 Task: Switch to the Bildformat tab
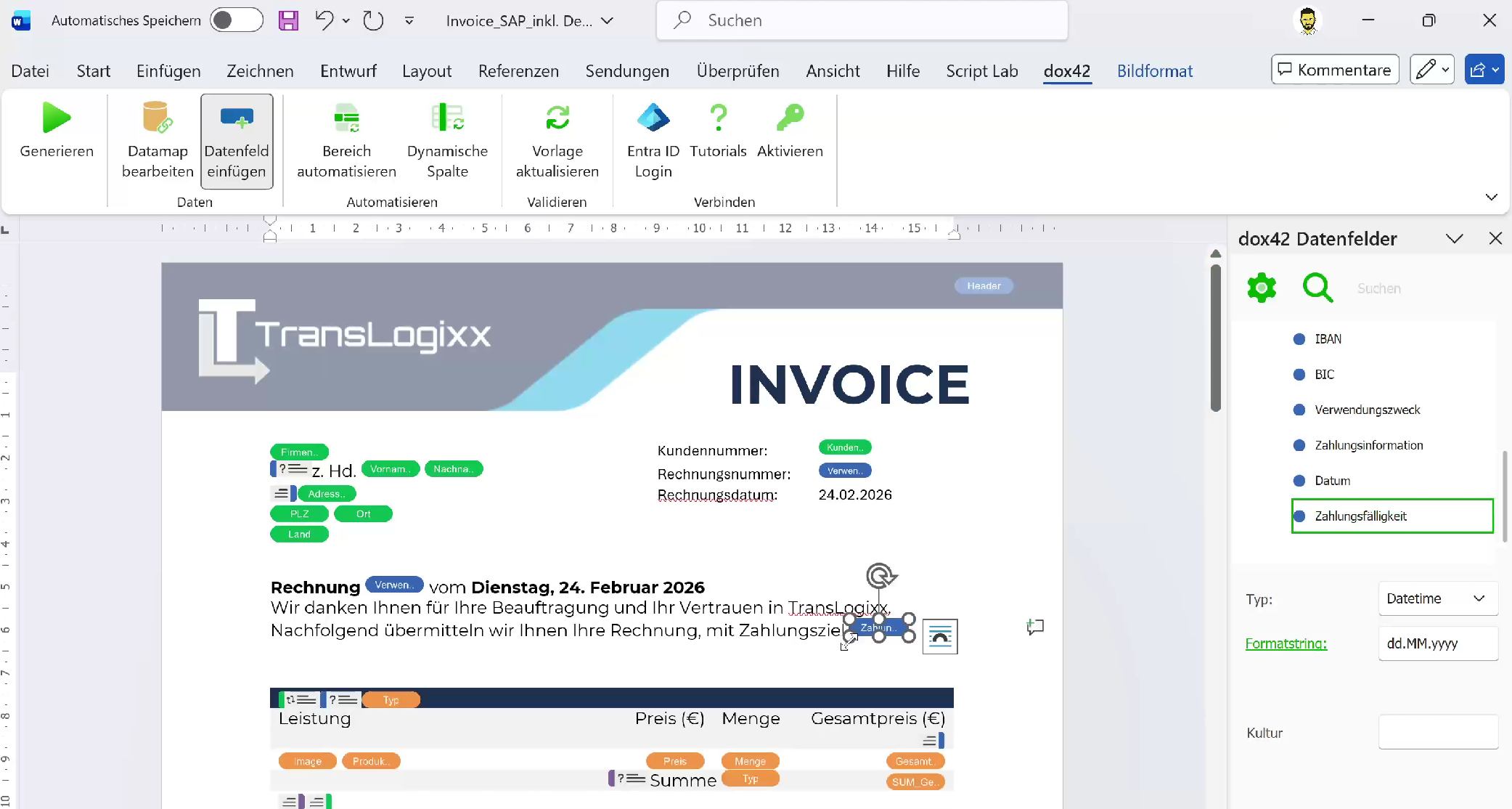coord(1154,71)
